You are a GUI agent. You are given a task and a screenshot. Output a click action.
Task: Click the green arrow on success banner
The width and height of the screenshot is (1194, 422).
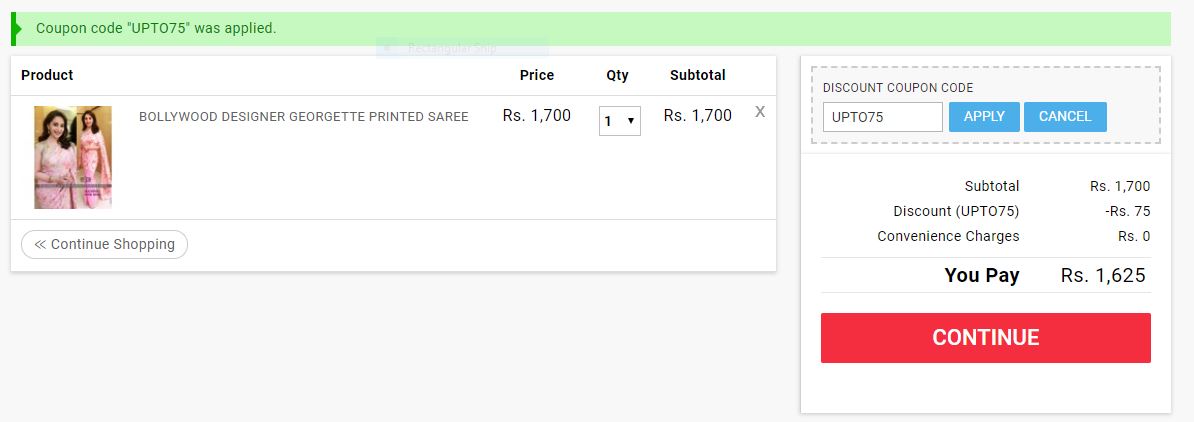(x=15, y=28)
